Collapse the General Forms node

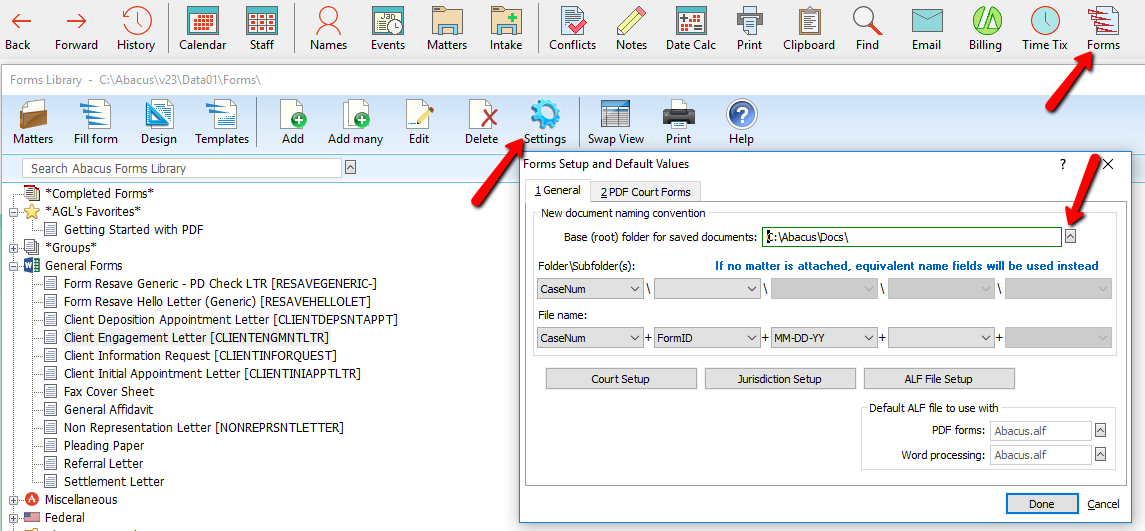click(14, 266)
